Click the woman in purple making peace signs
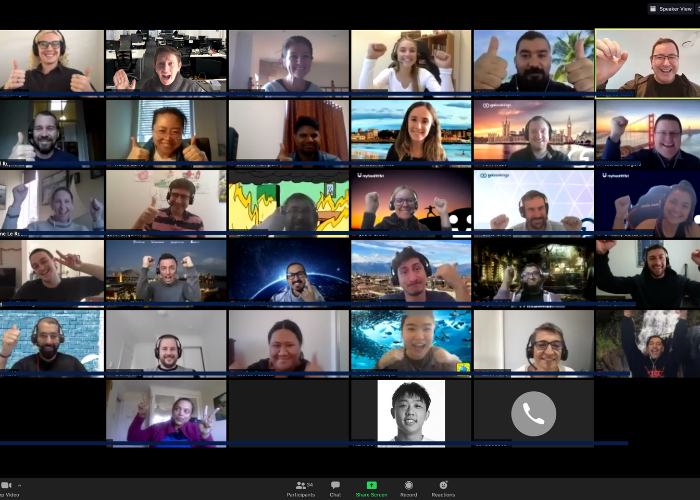 (x=166, y=412)
